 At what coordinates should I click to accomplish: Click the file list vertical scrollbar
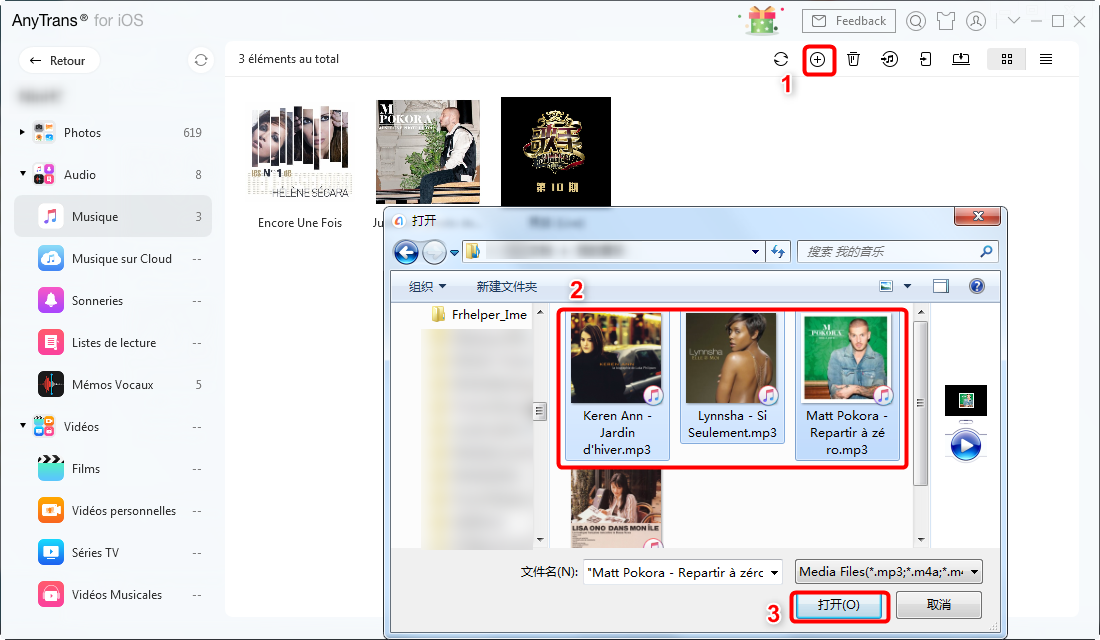click(x=921, y=404)
